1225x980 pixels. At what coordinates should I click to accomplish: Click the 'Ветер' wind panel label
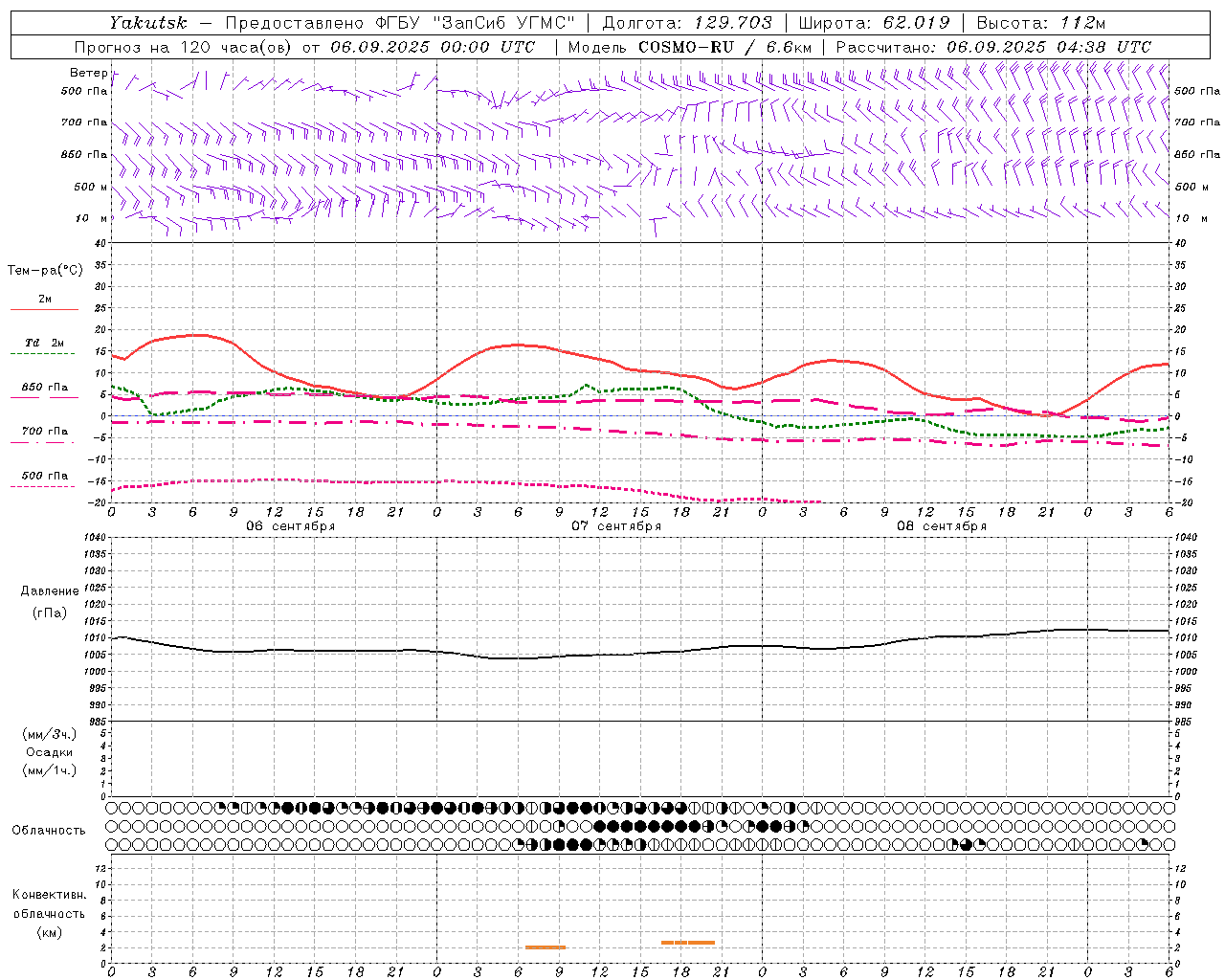pos(88,73)
